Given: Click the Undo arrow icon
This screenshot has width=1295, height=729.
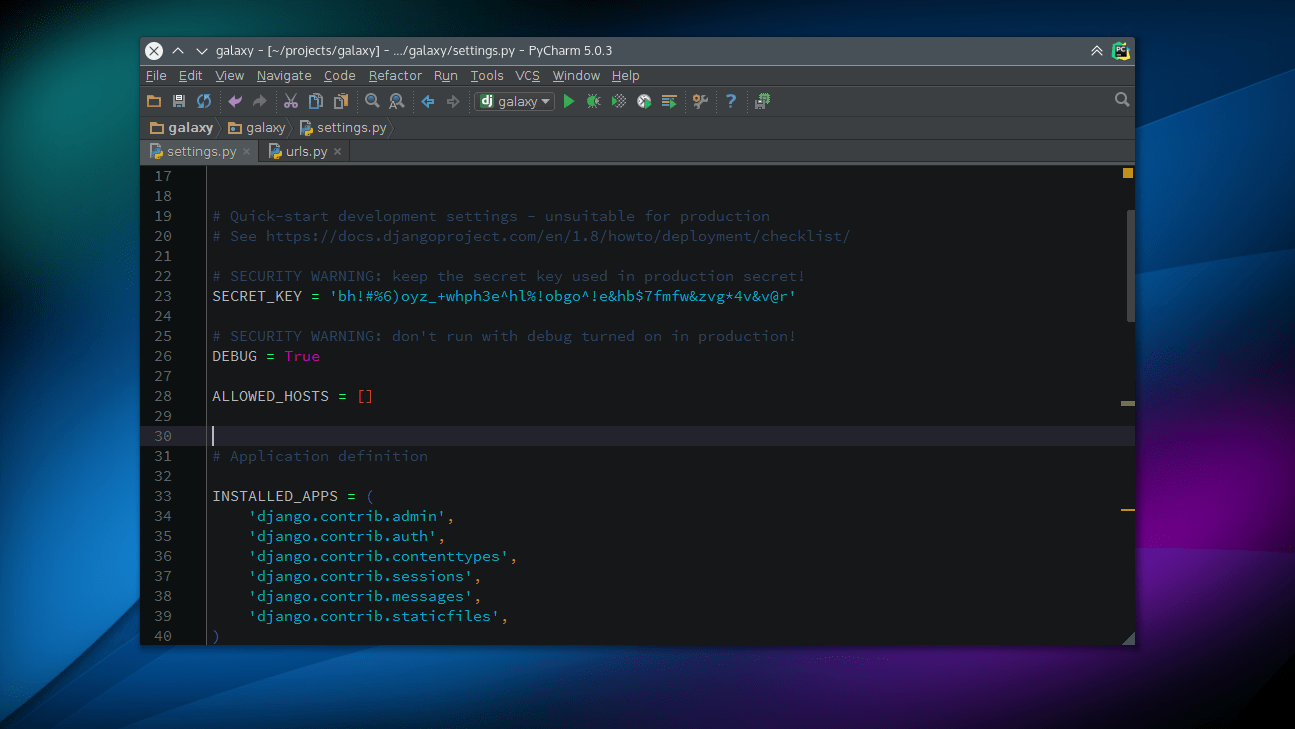Looking at the screenshot, I should (x=235, y=101).
